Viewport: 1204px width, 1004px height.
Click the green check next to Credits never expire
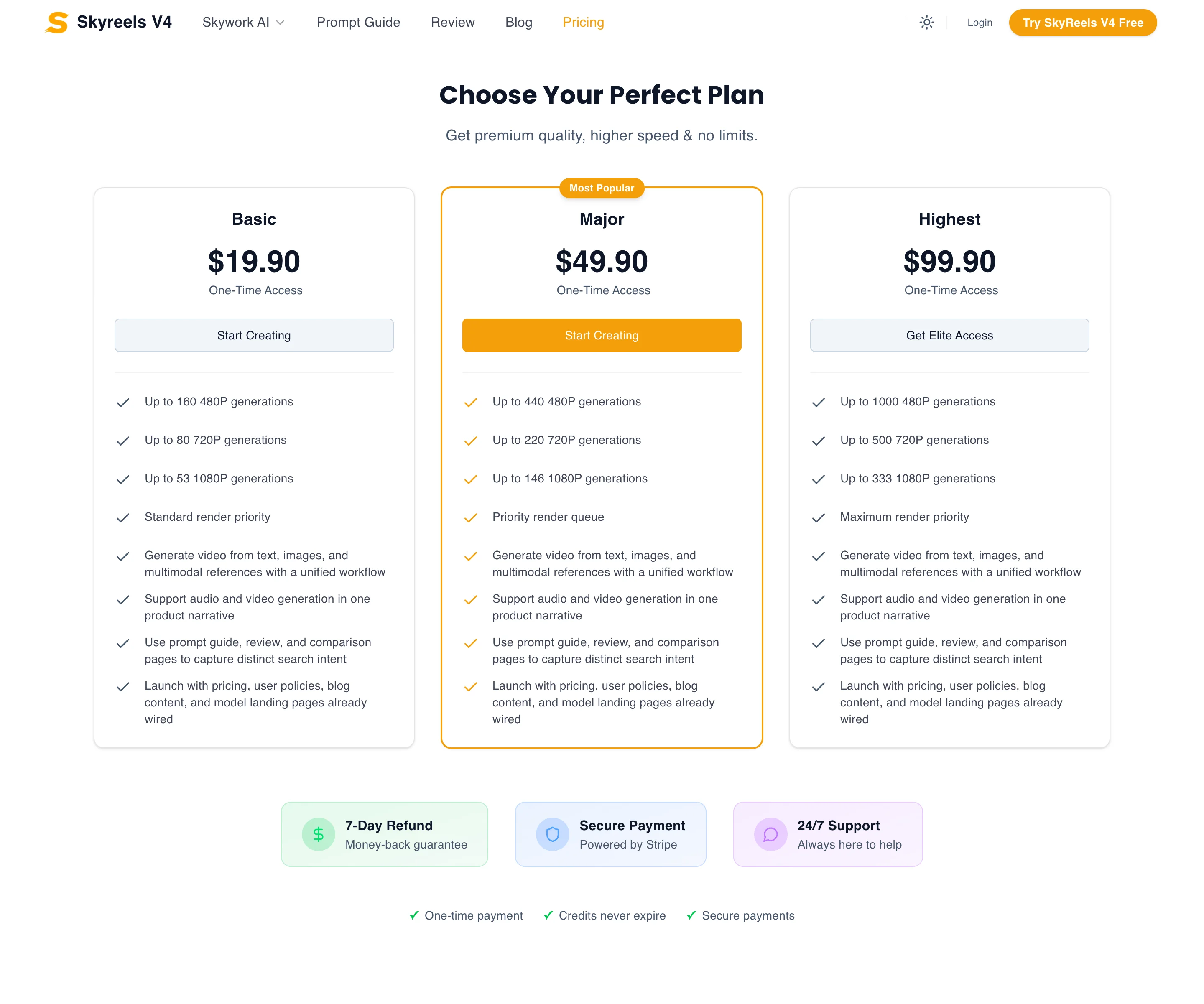[548, 915]
